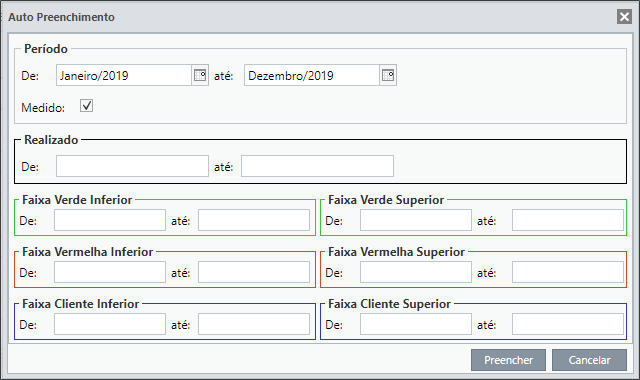Close the Auto Preenchimento dialog
The width and height of the screenshot is (640, 380).
click(x=624, y=17)
